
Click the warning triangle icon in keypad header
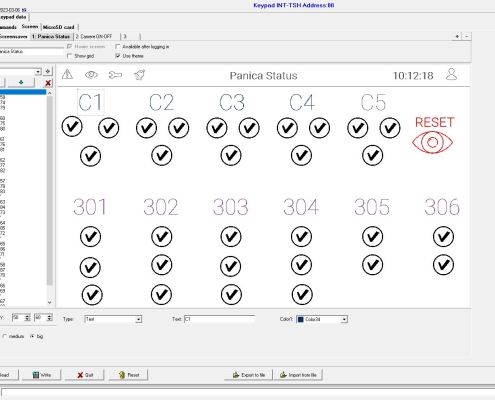click(67, 74)
